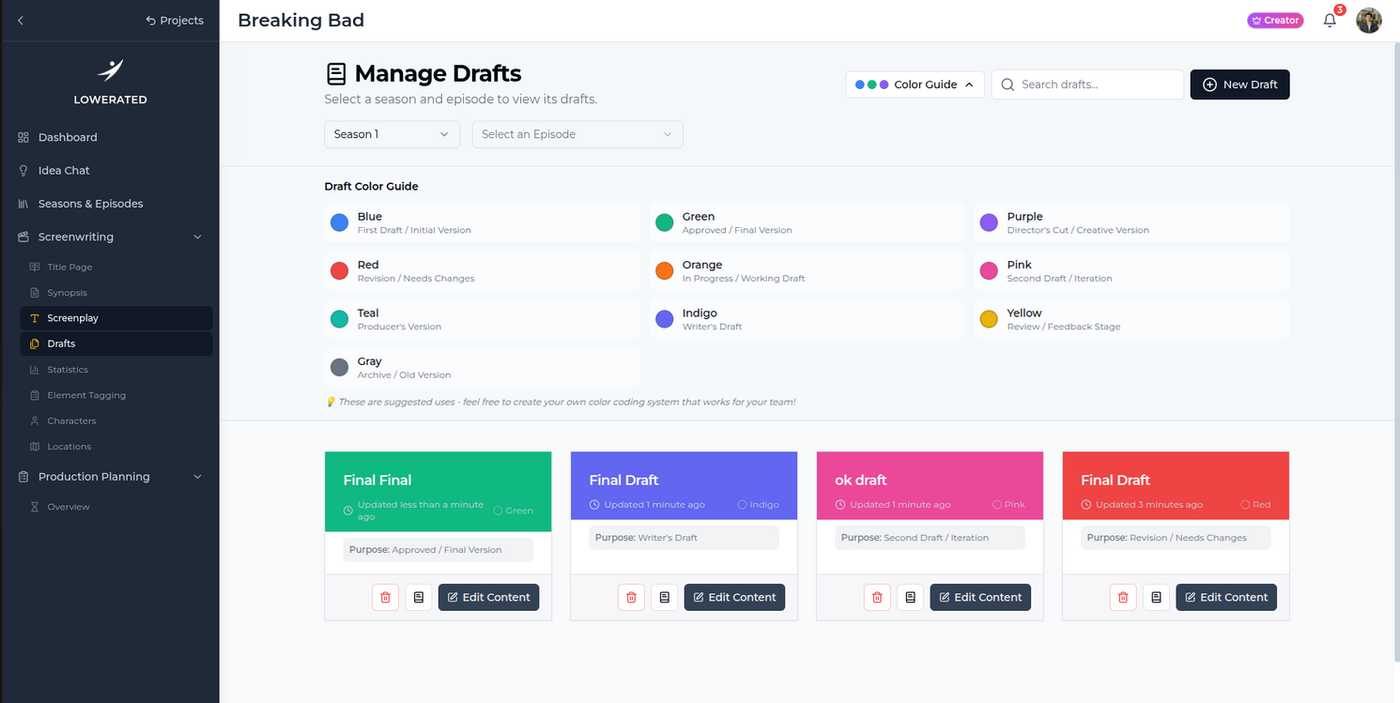Select the Pink radio on ok draft card
The height and width of the screenshot is (703, 1400).
[x=997, y=505]
